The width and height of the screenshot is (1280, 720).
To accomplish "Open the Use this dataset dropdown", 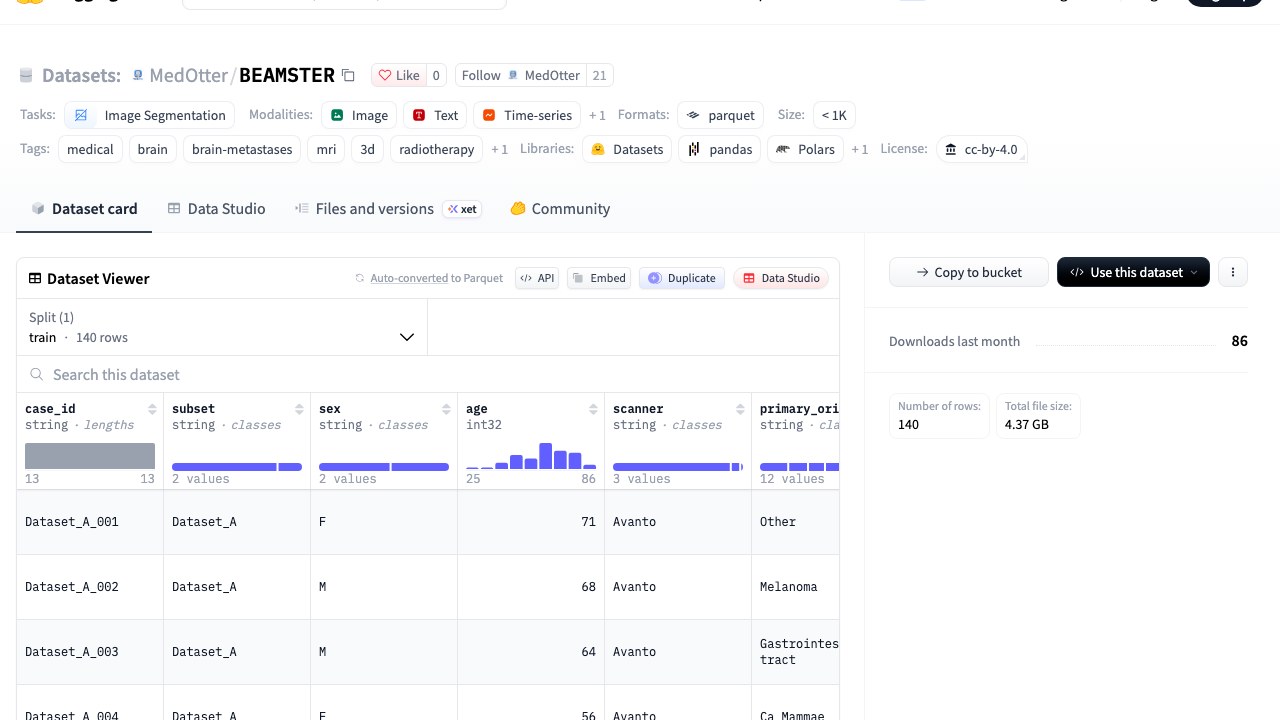I will click(1133, 272).
